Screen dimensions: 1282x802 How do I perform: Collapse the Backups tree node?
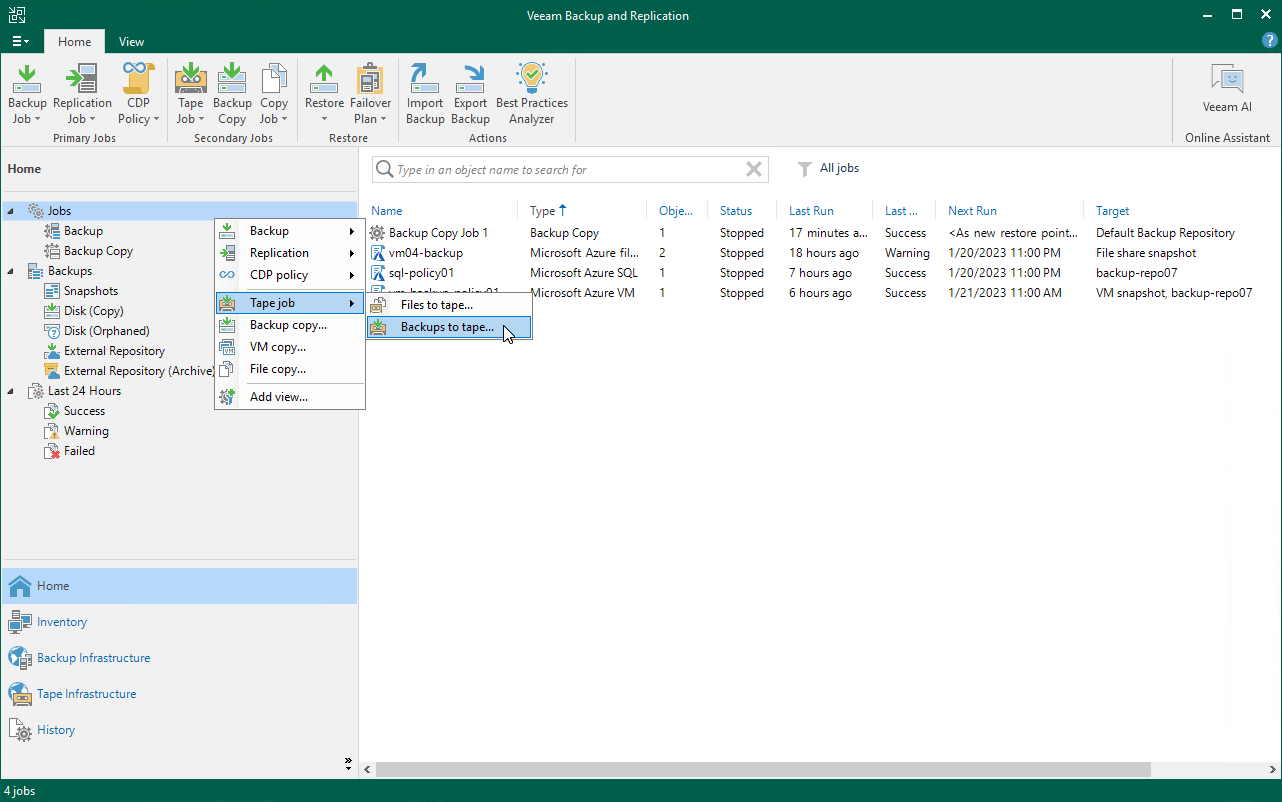11,271
